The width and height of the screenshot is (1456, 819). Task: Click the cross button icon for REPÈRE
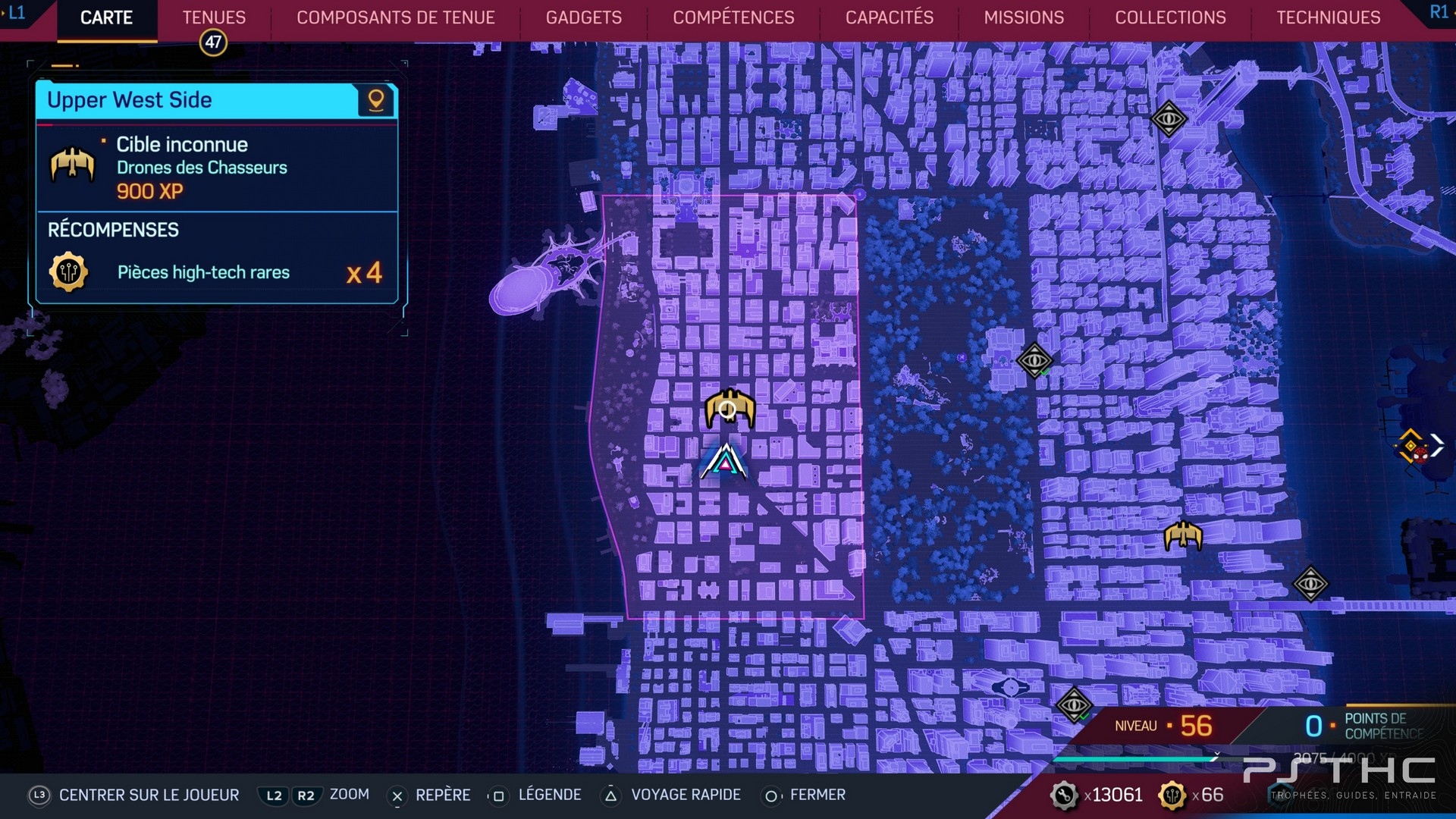[x=397, y=795]
